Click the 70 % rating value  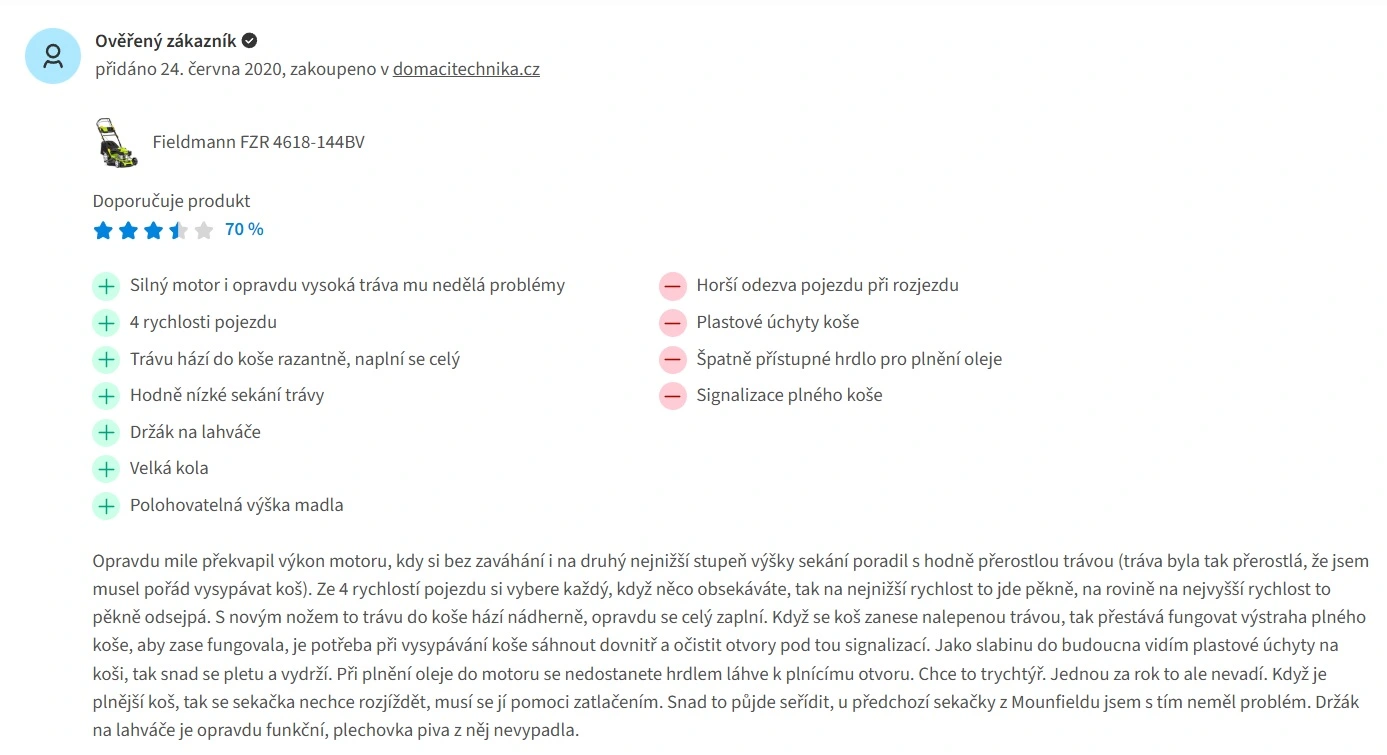tap(244, 230)
